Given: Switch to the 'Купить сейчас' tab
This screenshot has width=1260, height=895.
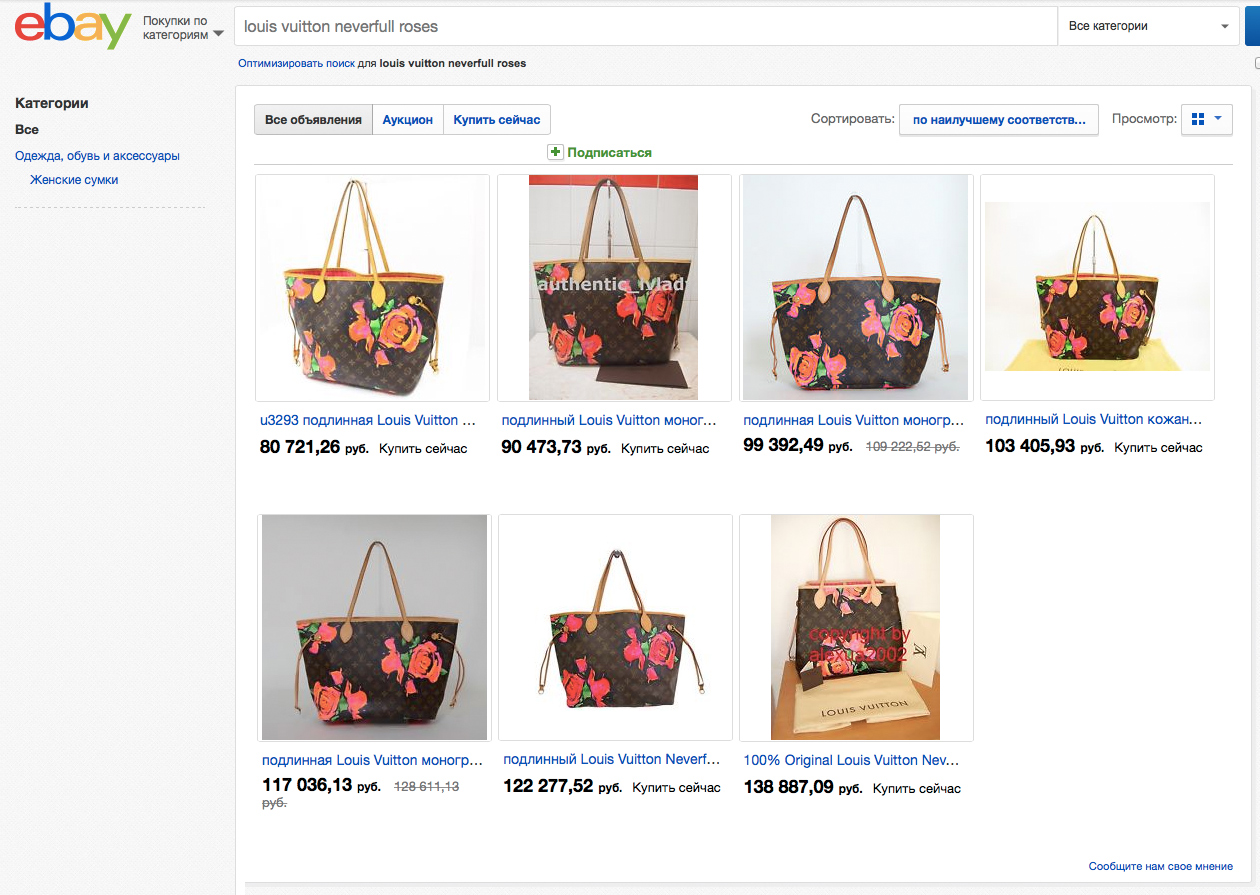Looking at the screenshot, I should pyautogui.click(x=496, y=120).
